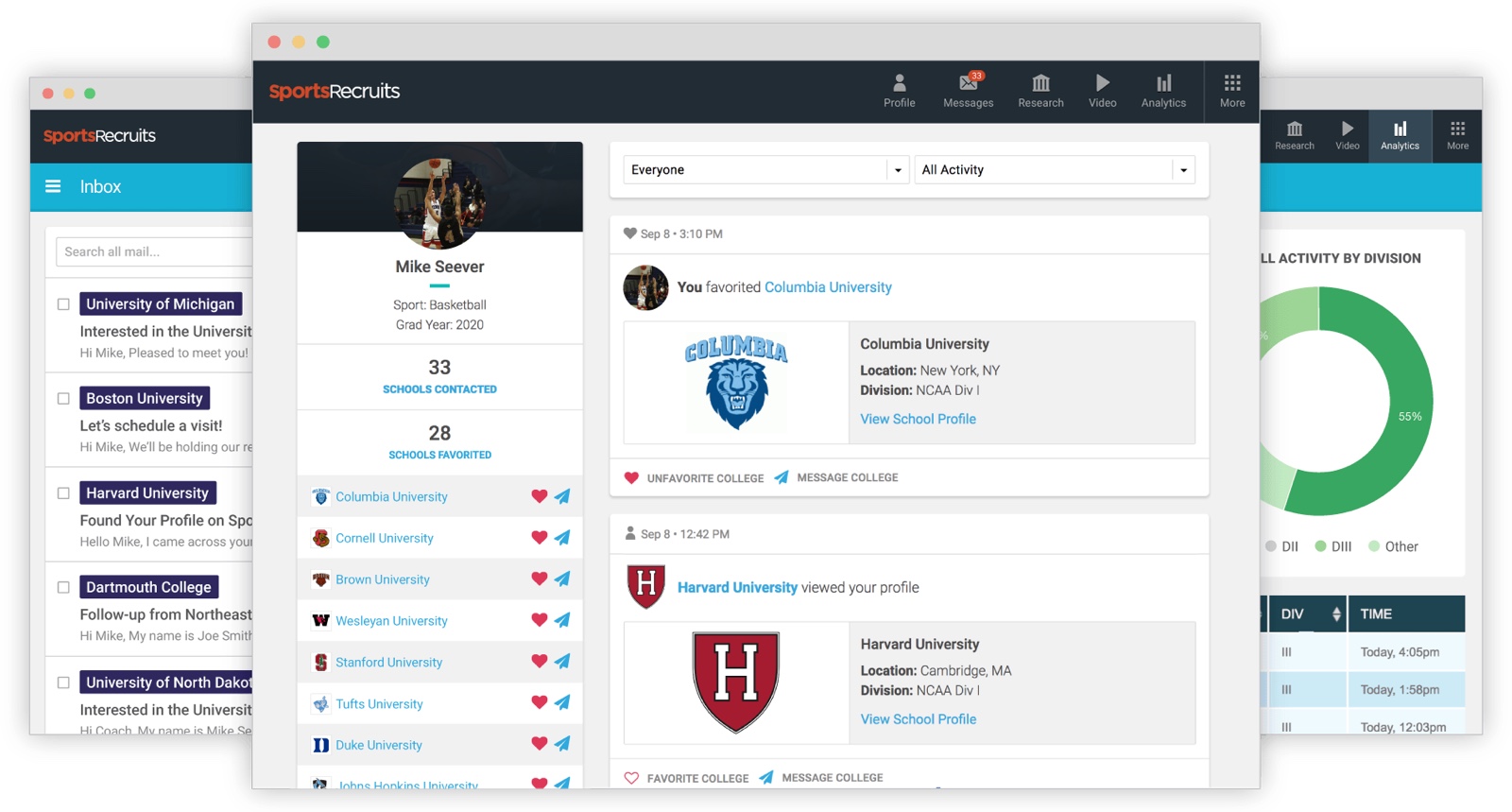Viewport: 1512px width, 812px height.
Task: Click Message College under the Harvard card
Action: click(821, 778)
